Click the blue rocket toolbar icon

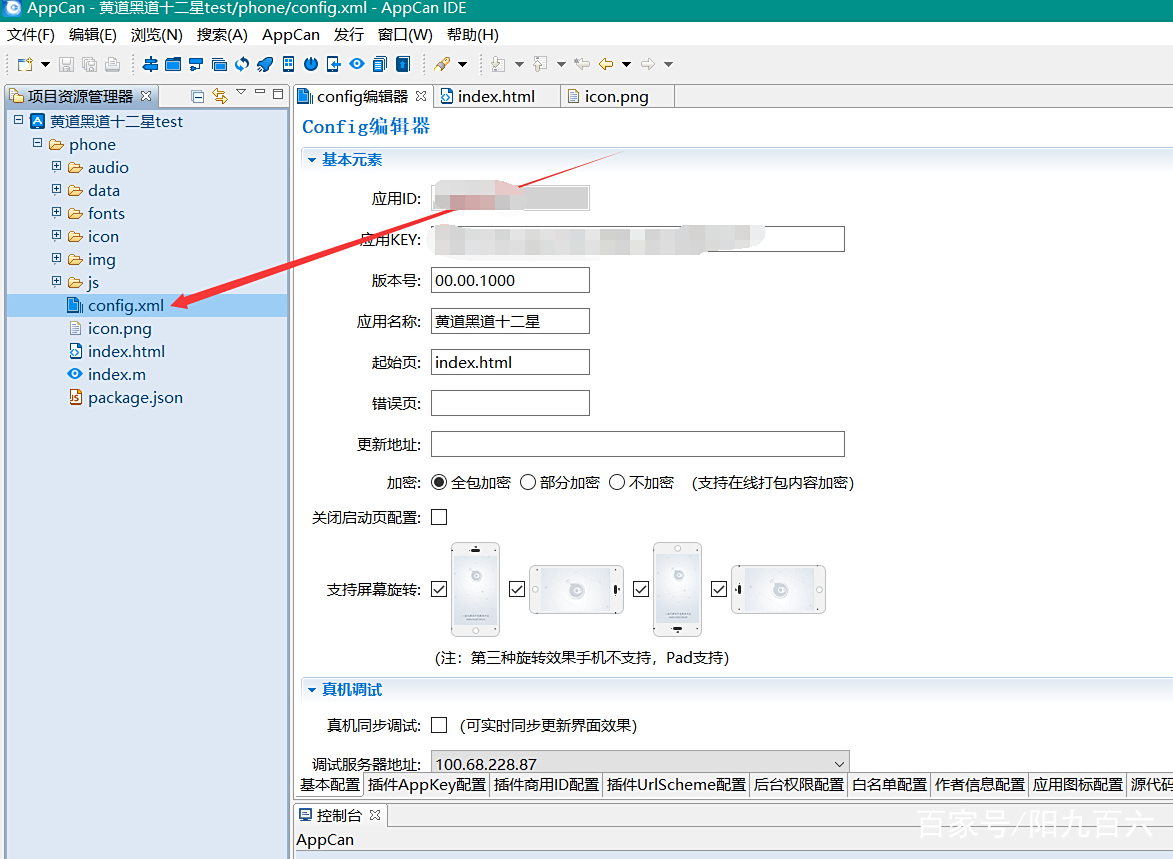[265, 64]
